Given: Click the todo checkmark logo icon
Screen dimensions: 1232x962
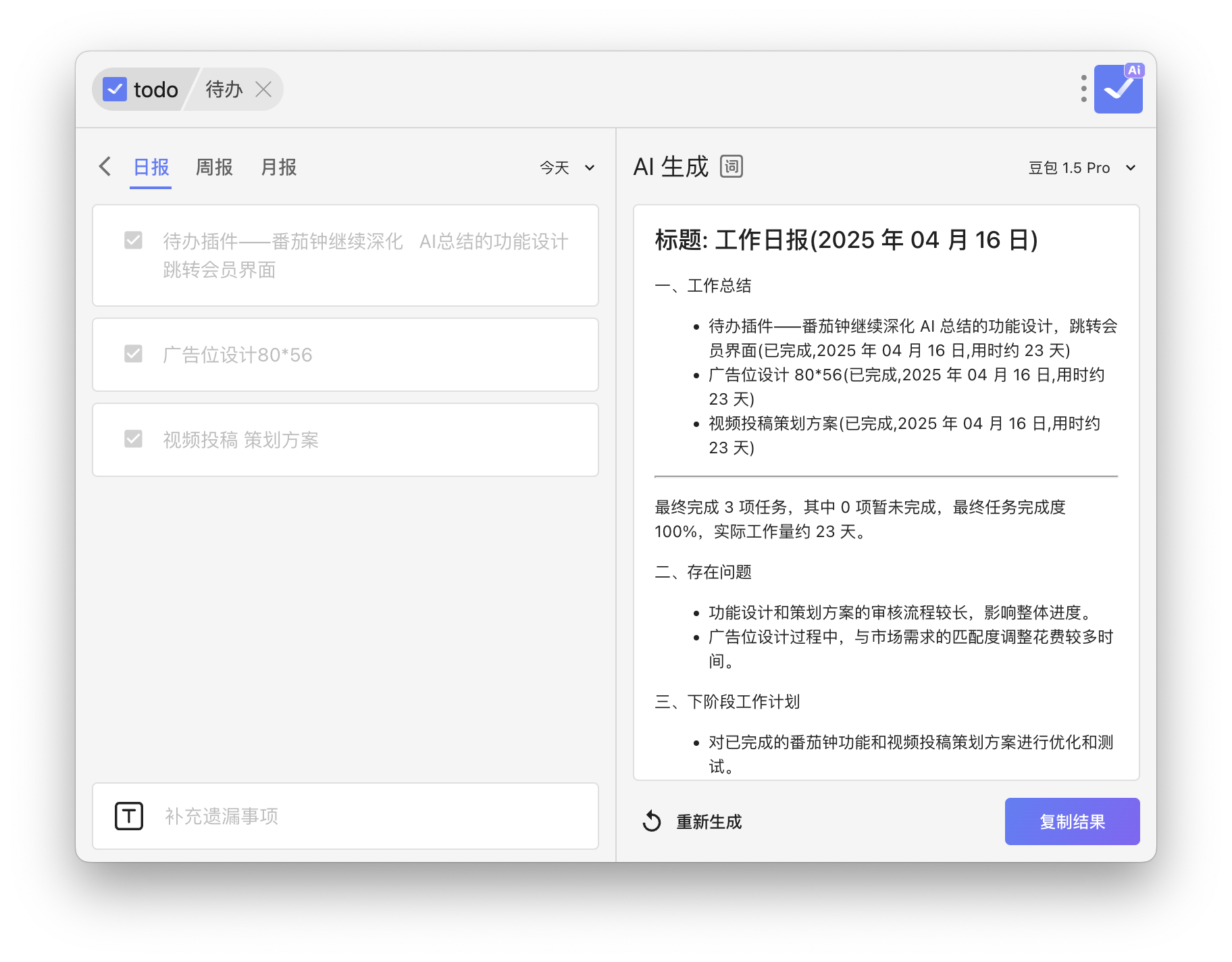Looking at the screenshot, I should pos(115,89).
